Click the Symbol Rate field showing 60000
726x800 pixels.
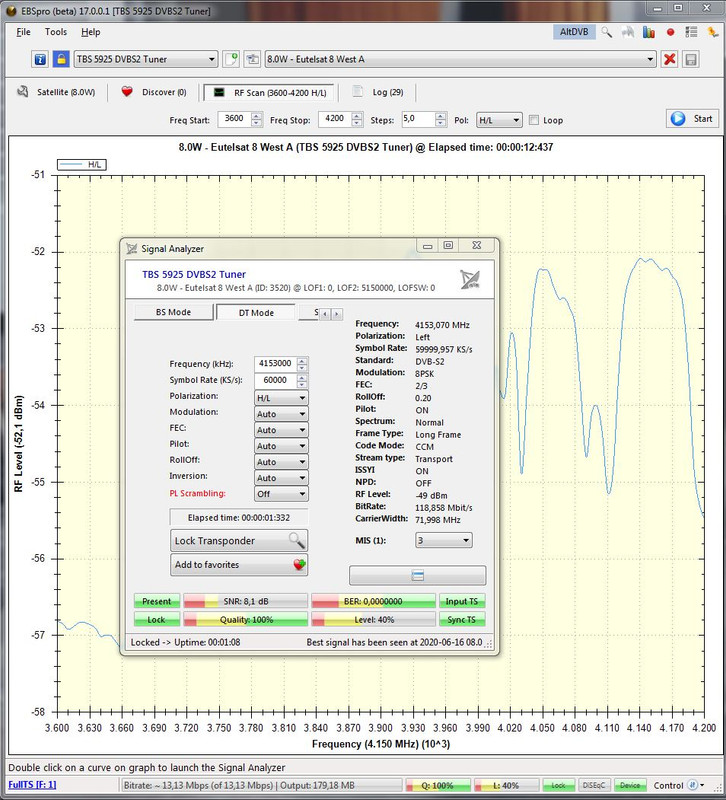(x=276, y=380)
